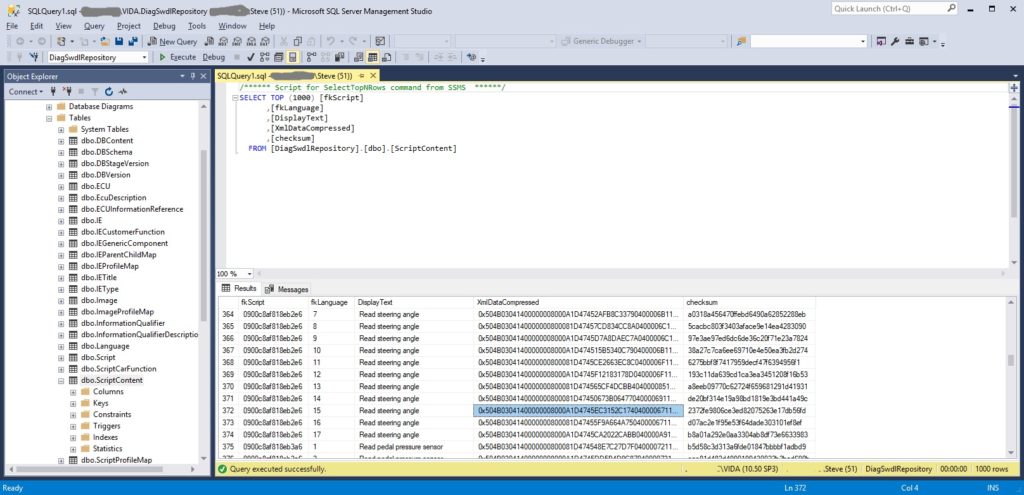Click 'Read pedal pressure sensor' in row 375
This screenshot has height=495, width=1024.
(401, 447)
